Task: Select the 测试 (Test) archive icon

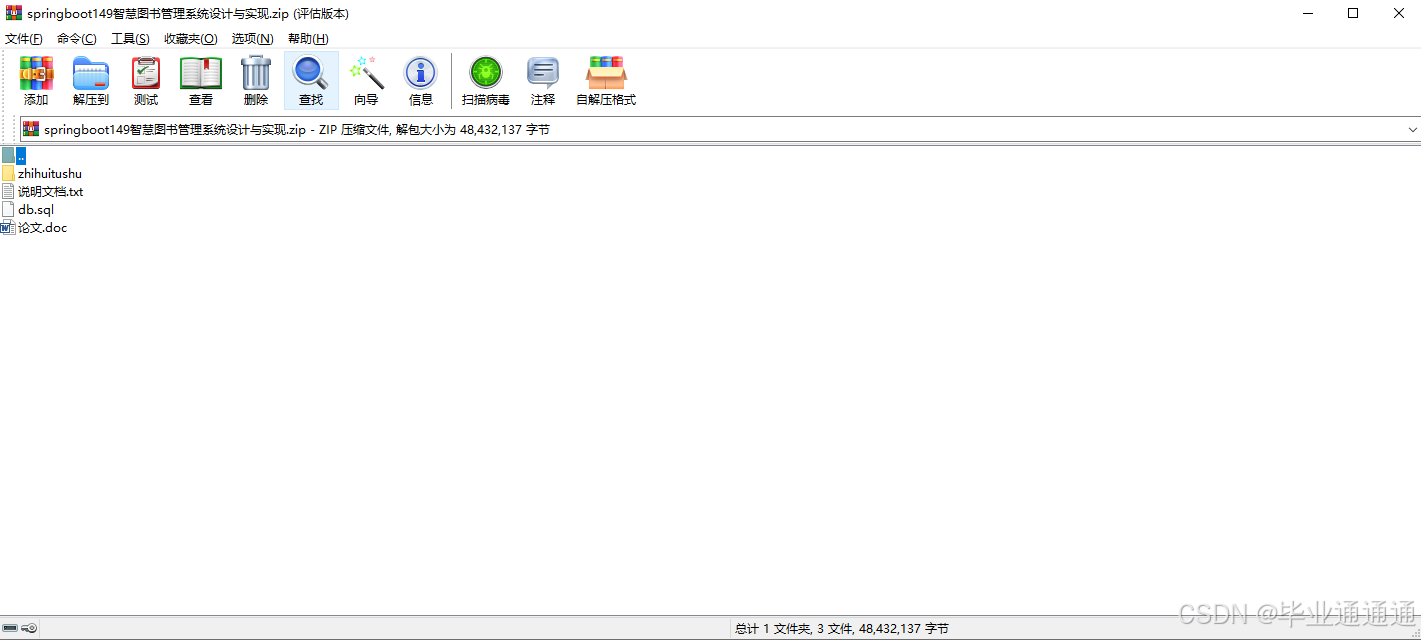Action: pos(145,80)
